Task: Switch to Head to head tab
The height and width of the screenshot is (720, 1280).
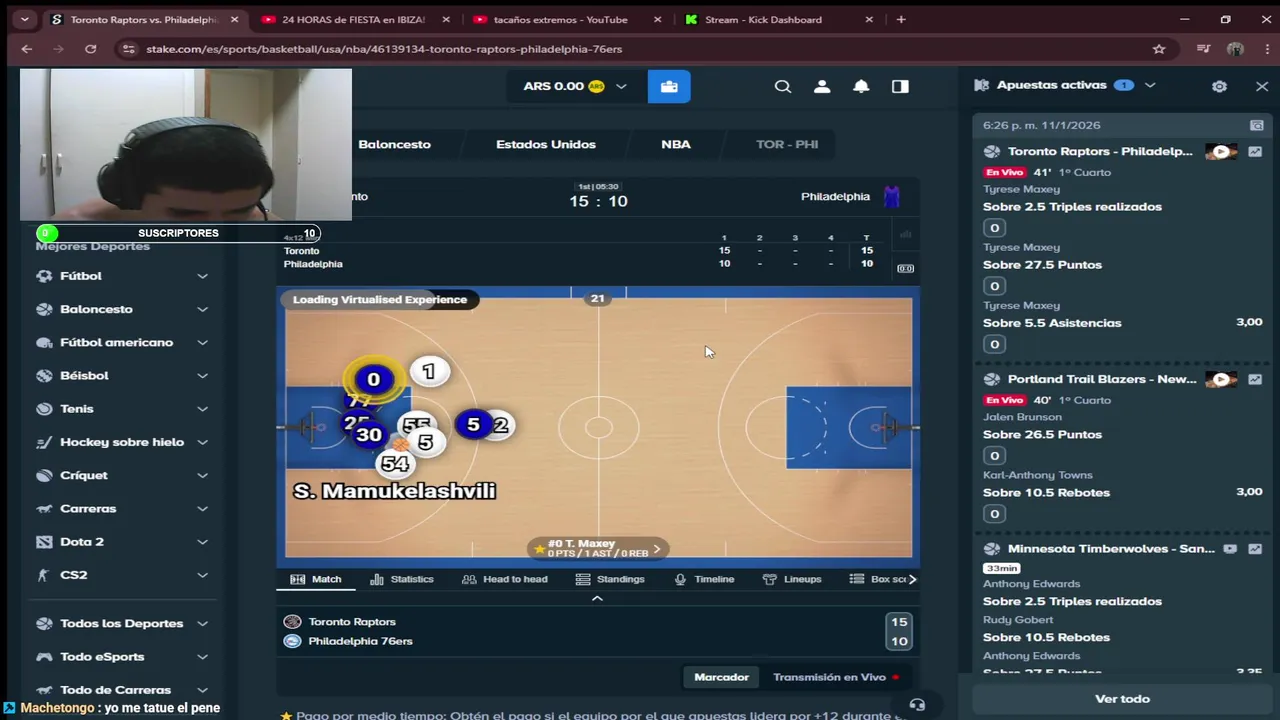Action: (505, 579)
